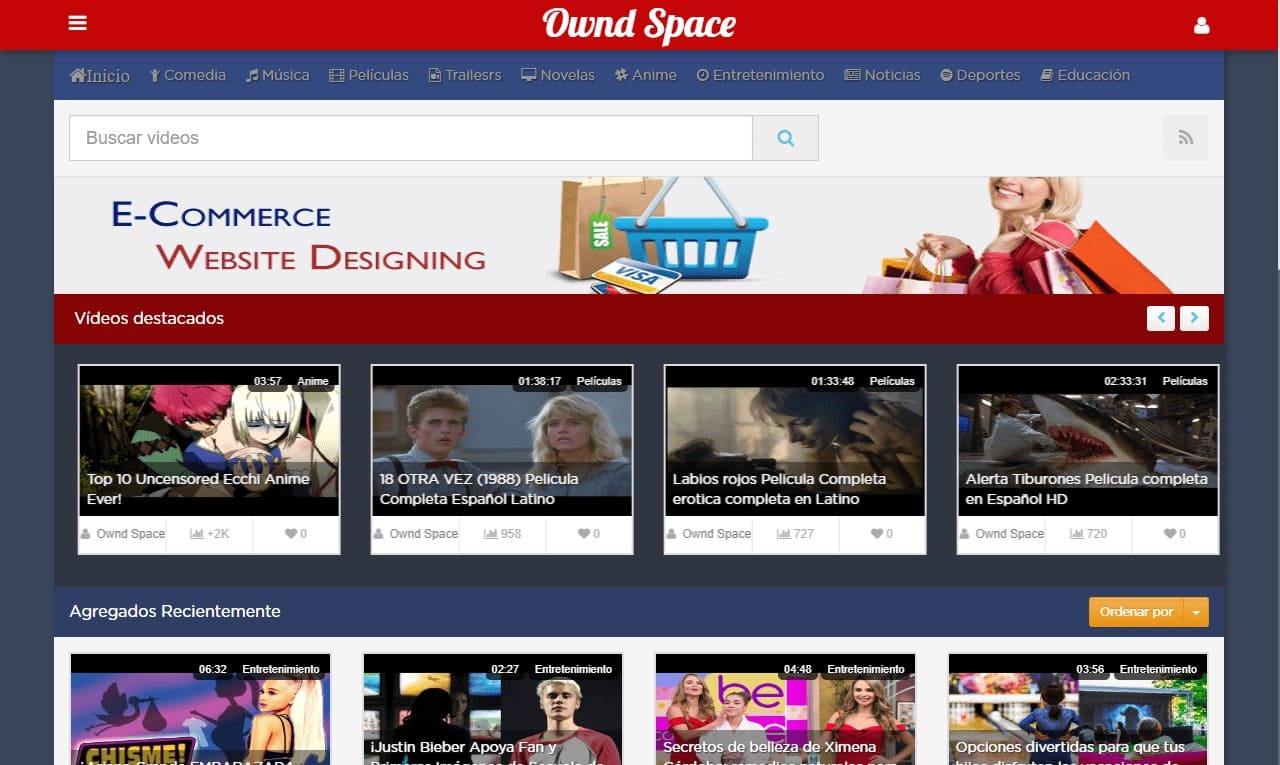Viewport: 1280px width, 765px height.
Task: Open 18 OTRA VEZ (1988) video thumbnail
Action: [x=502, y=441]
